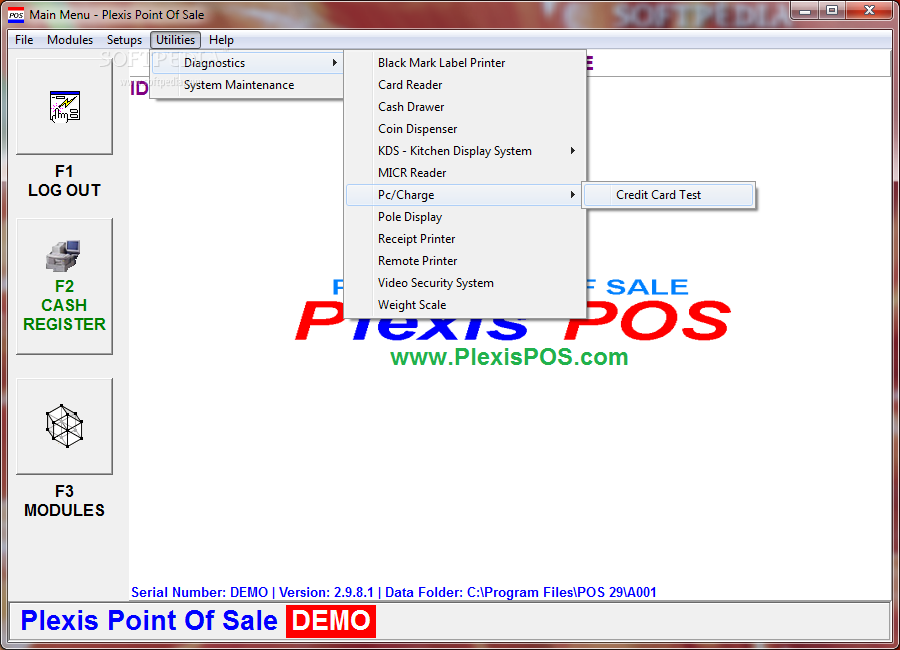Choose Remote Printer diagnostic
Screen dimensions: 900x650
(x=465, y=261)
